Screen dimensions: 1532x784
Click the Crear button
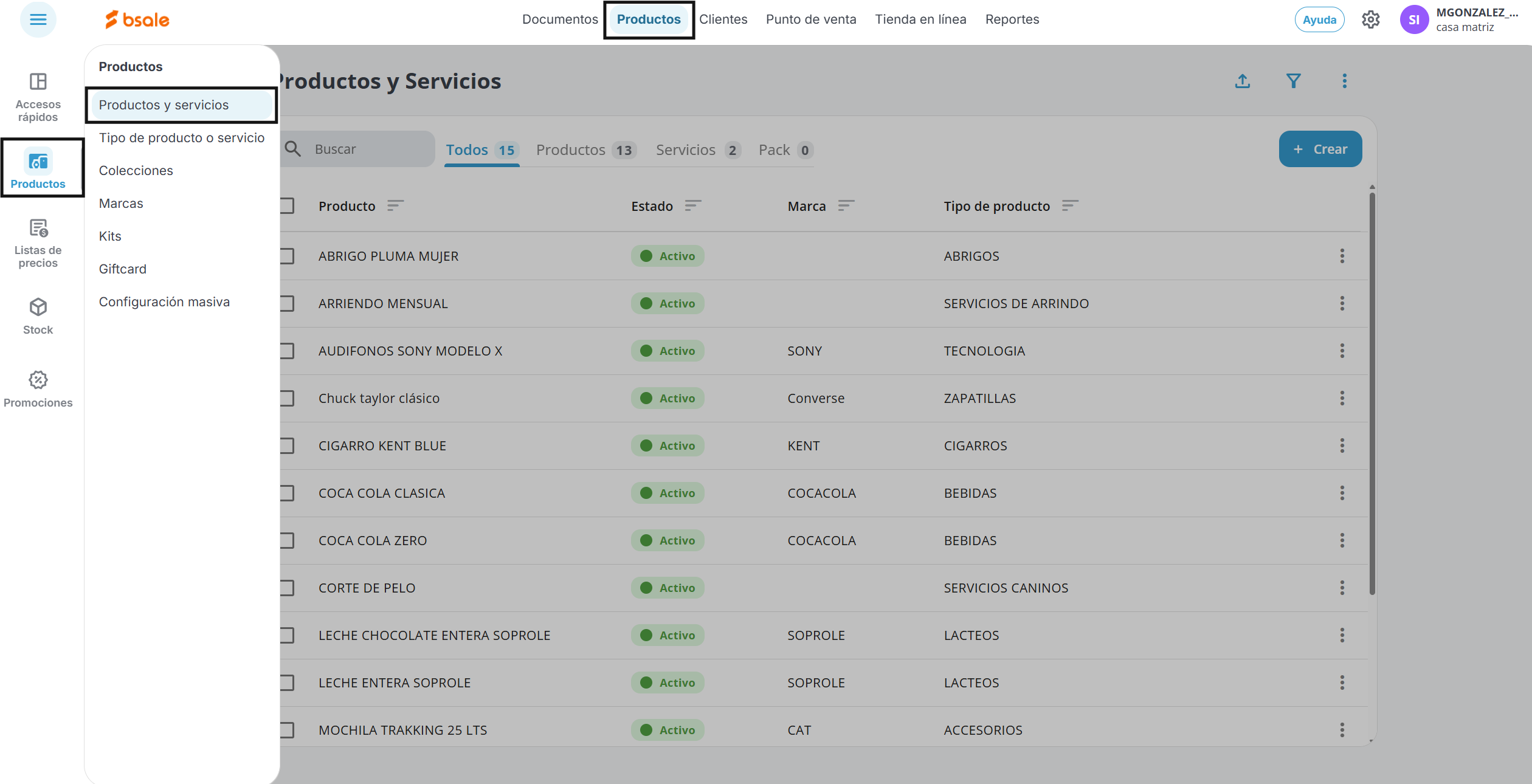(1320, 149)
